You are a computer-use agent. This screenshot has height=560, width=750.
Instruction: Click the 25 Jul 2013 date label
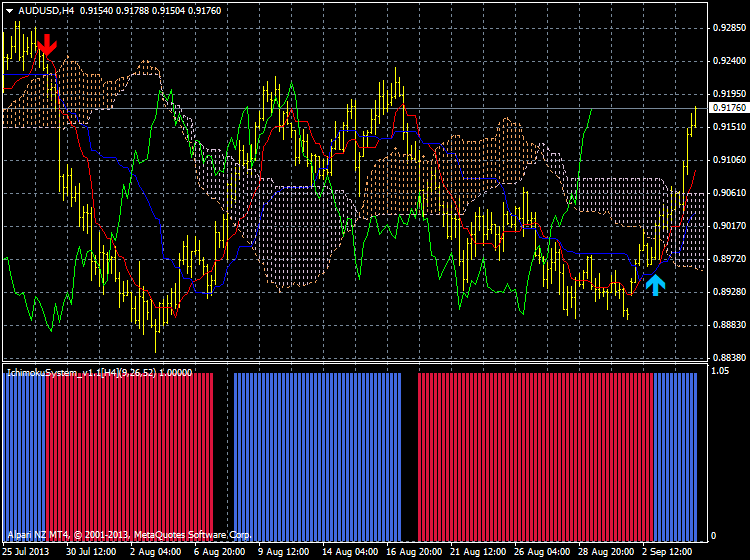click(26, 552)
